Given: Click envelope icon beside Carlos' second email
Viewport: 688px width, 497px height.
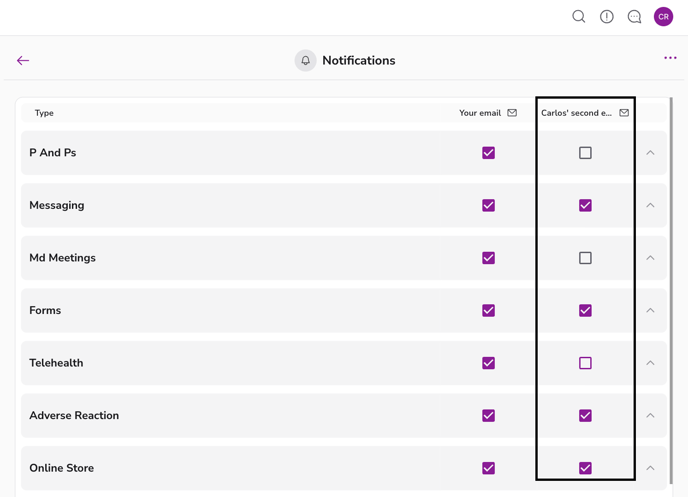Looking at the screenshot, I should [x=624, y=113].
